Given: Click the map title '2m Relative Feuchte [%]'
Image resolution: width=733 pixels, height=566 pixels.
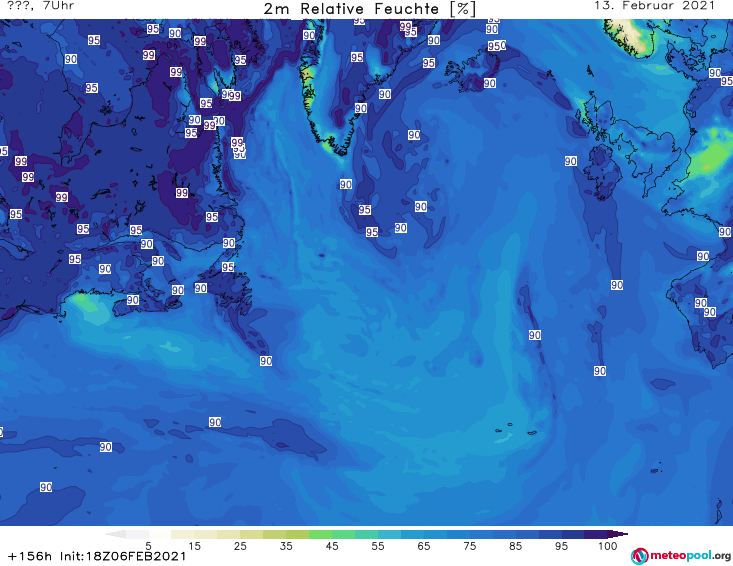Looking at the screenshot, I should pyautogui.click(x=370, y=9).
